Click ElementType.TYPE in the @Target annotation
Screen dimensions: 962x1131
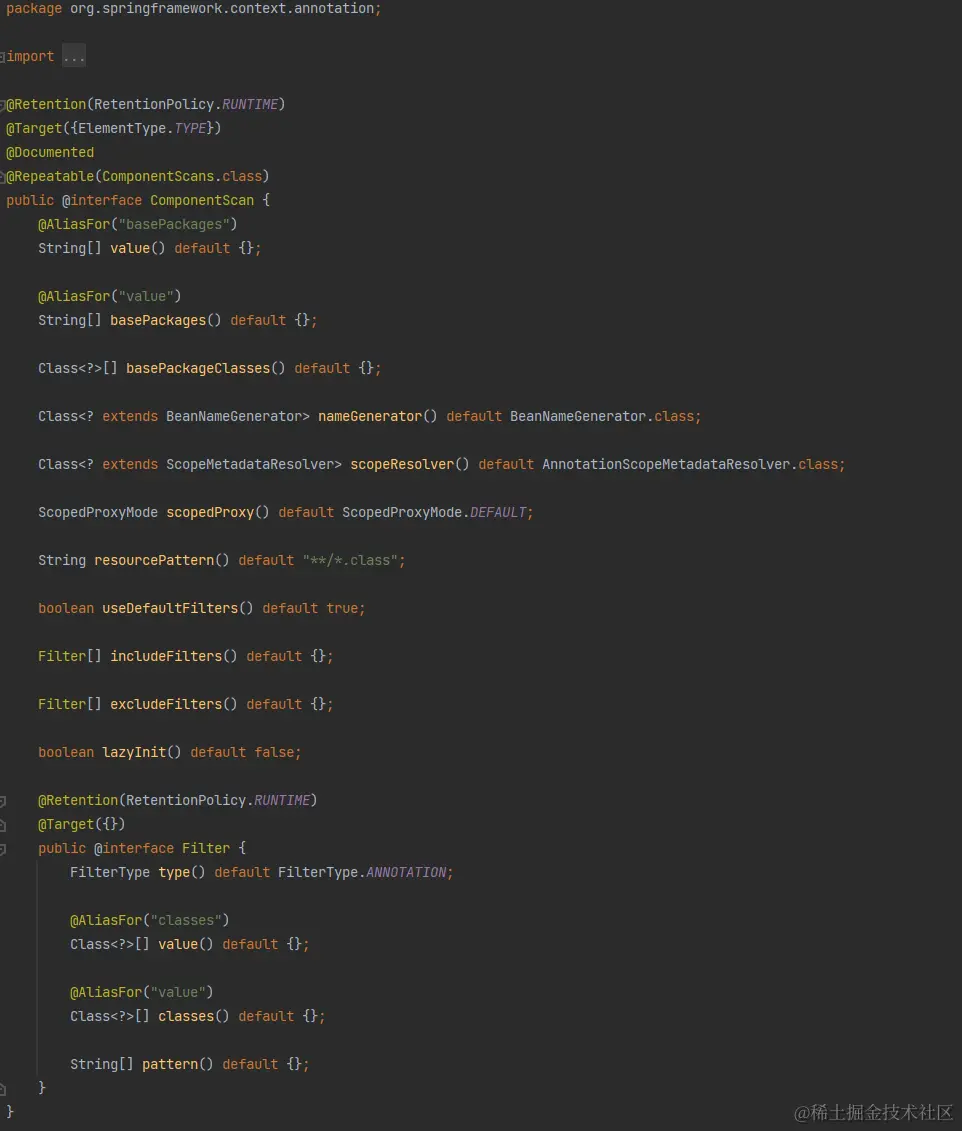tap(142, 128)
